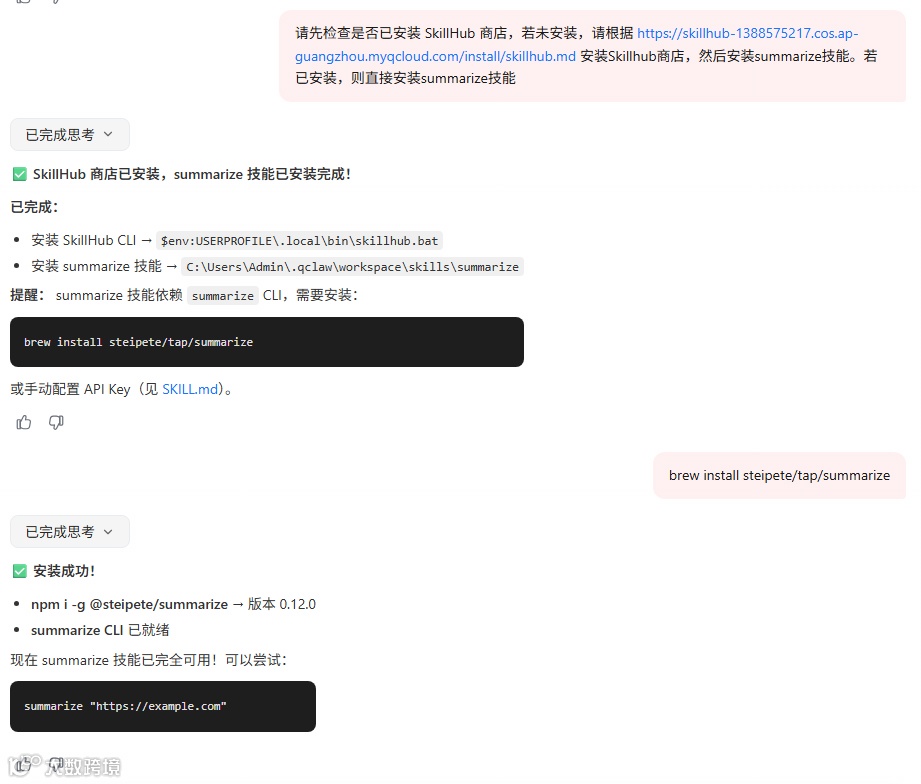The image size is (921, 784).
Task: Select the 'brew install steipete/tap/summarize' code block
Action: 267,342
